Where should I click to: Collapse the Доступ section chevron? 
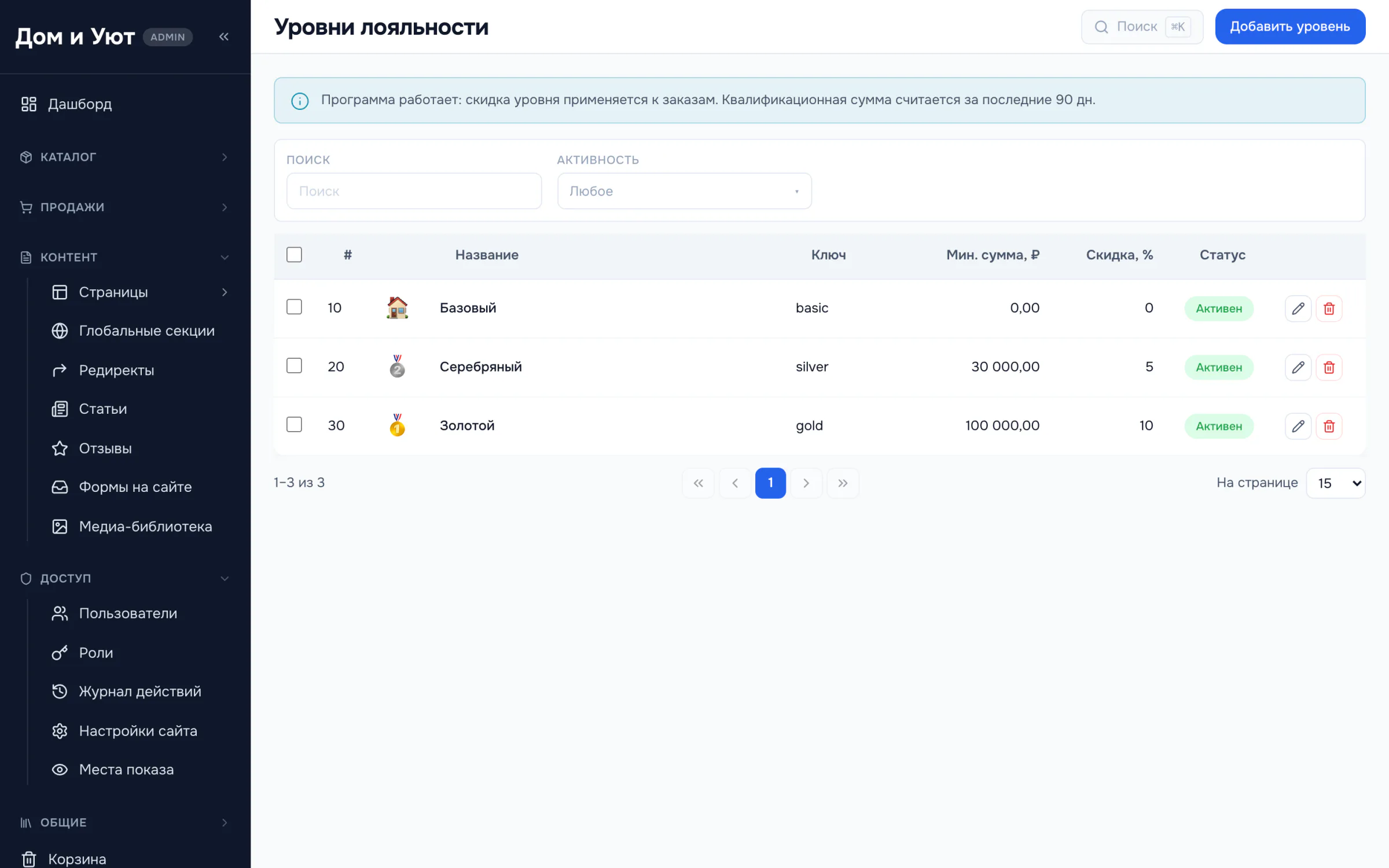pyautogui.click(x=225, y=579)
